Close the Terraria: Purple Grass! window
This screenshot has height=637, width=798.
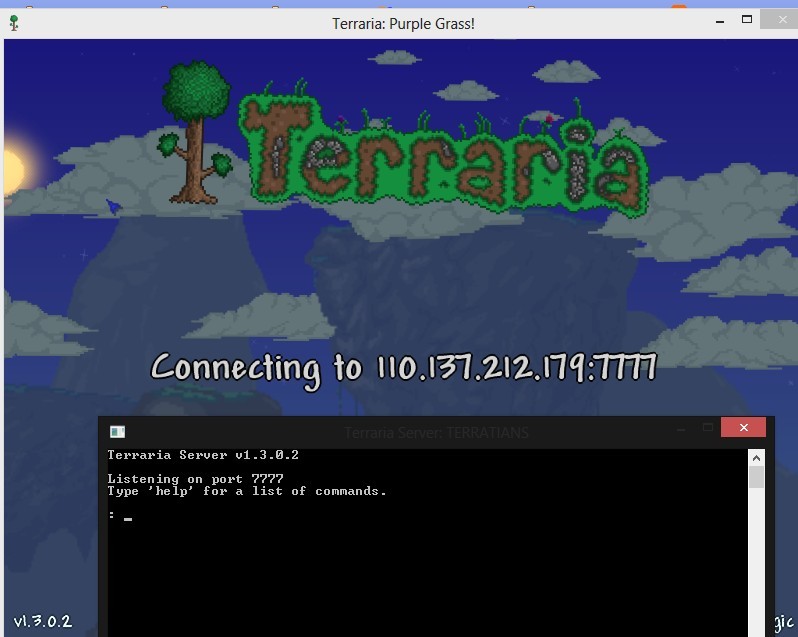(782, 20)
